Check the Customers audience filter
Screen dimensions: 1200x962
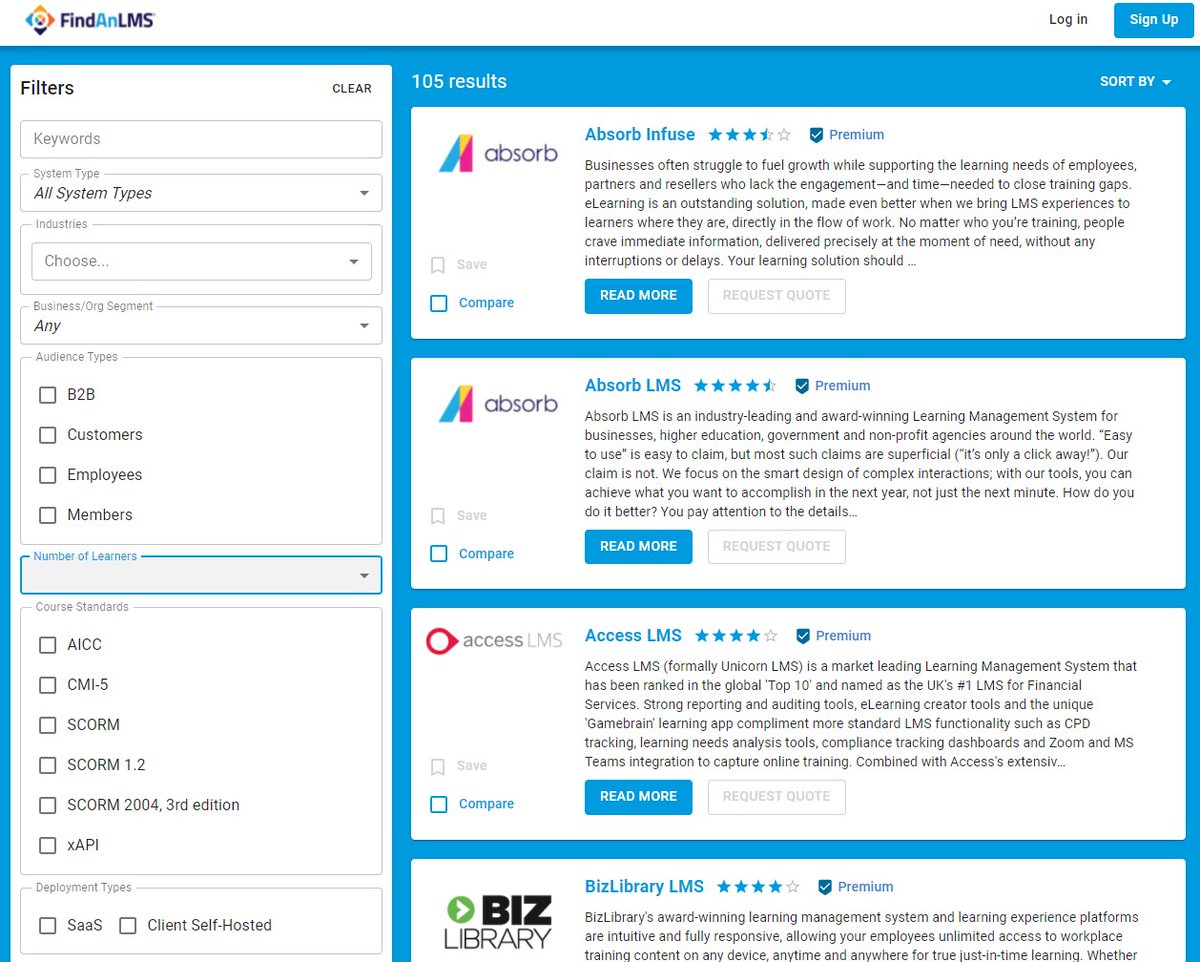(x=47, y=435)
